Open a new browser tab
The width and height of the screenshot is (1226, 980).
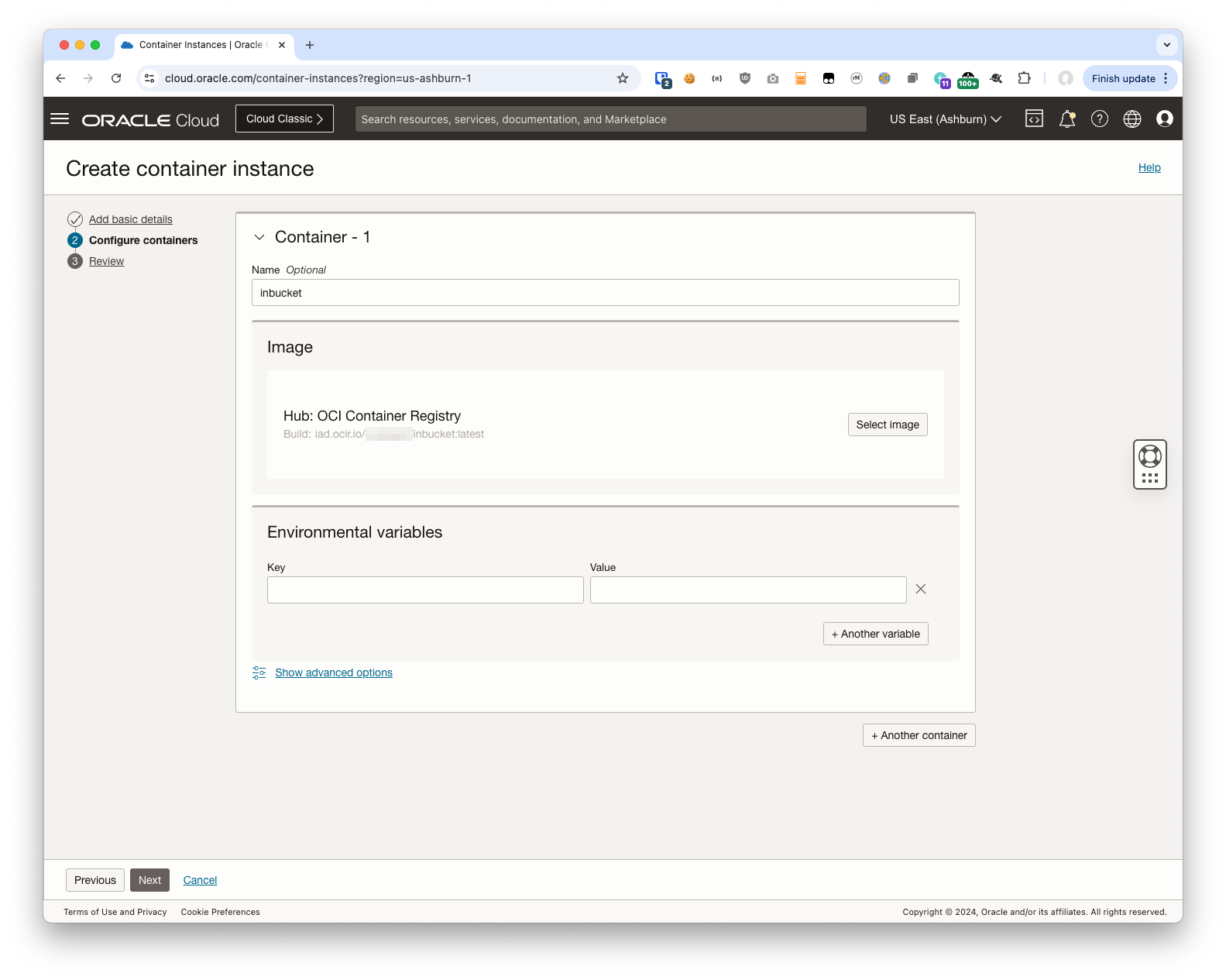coord(310,45)
